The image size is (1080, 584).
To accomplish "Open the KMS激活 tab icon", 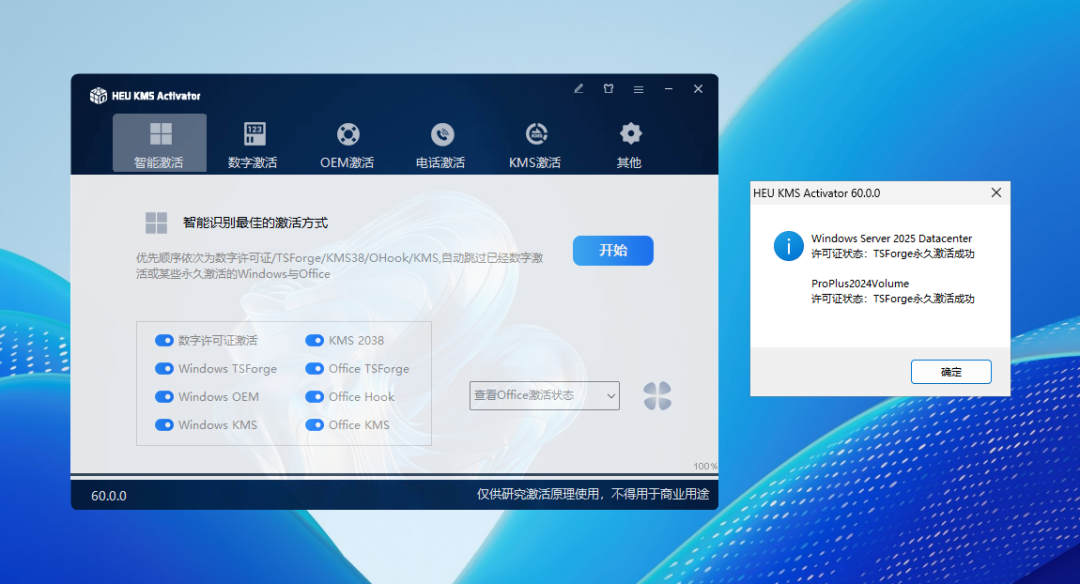I will point(535,135).
